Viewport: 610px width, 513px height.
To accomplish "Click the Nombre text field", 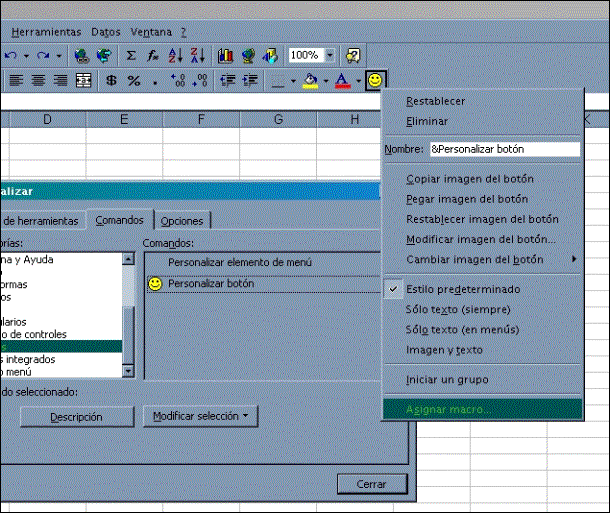I will click(503, 149).
